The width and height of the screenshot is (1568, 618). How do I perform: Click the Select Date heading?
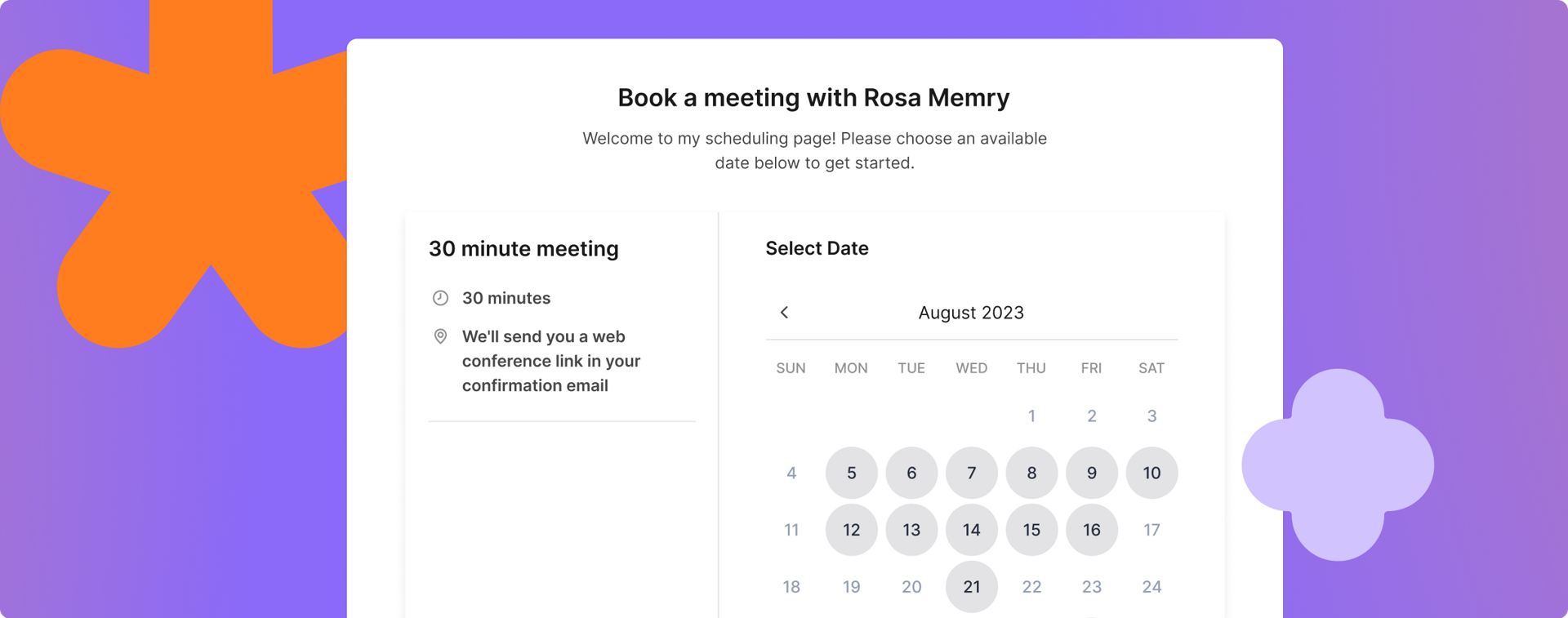817,248
